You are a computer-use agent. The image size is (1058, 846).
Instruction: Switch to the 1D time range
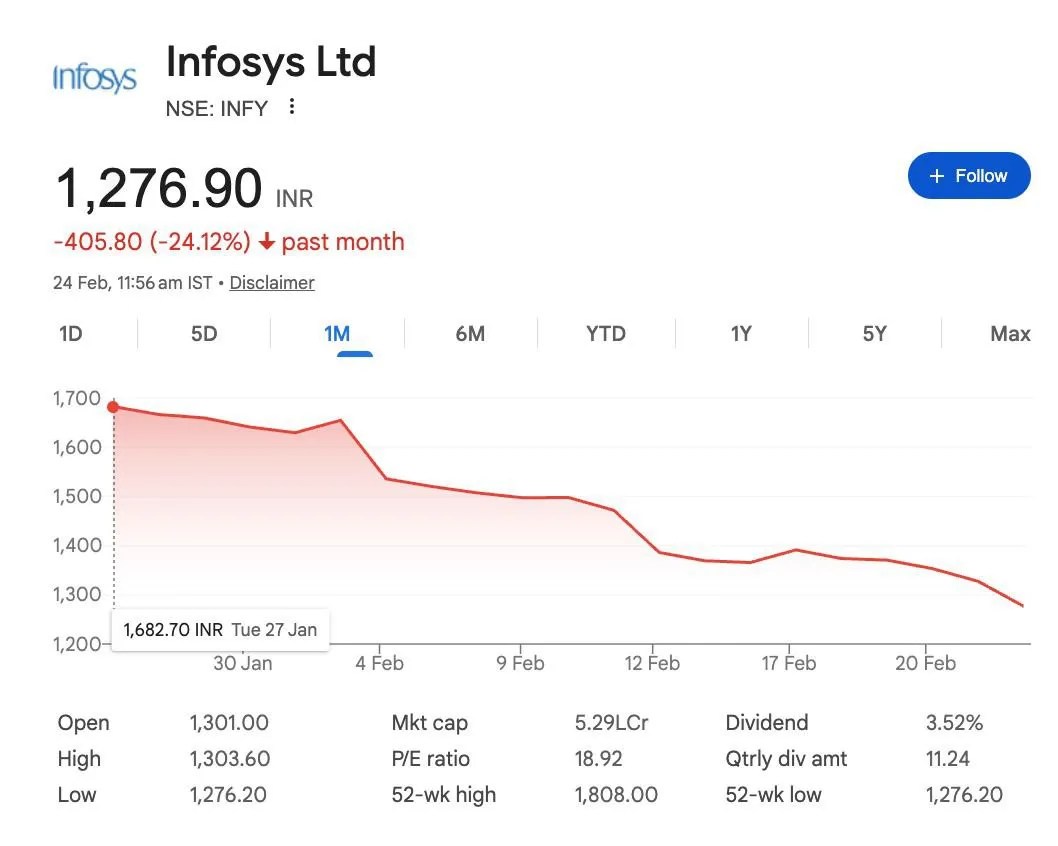click(x=69, y=333)
